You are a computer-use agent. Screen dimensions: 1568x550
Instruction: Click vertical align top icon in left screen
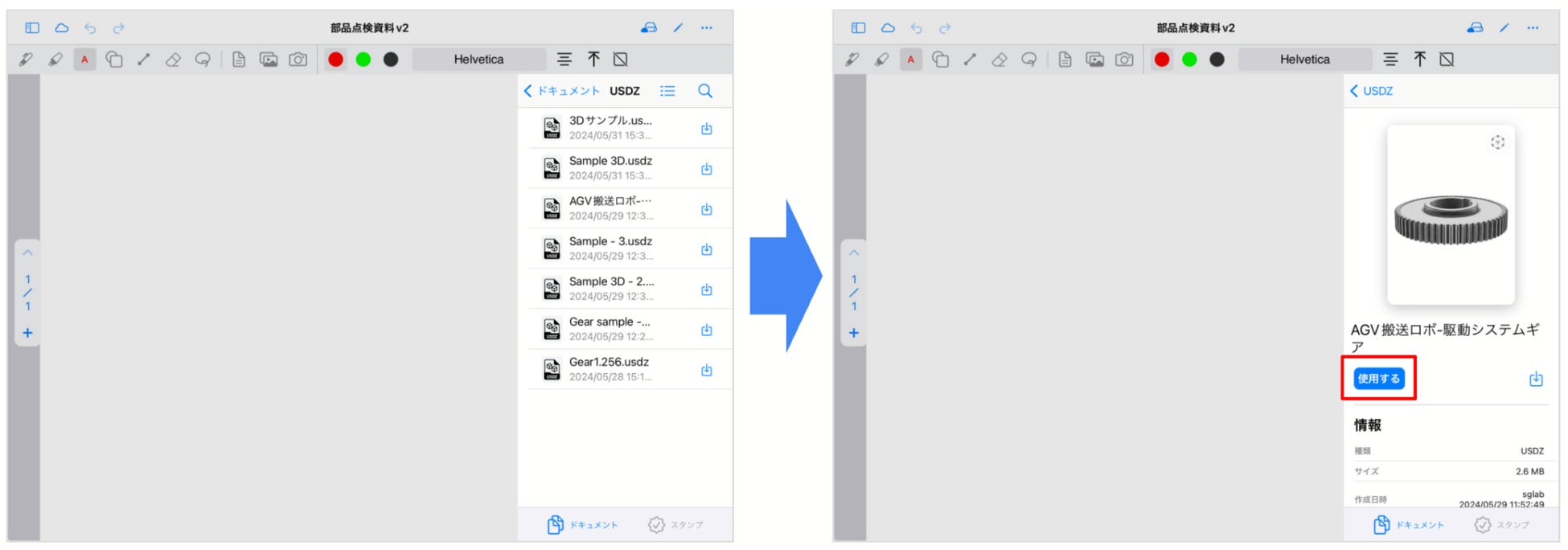[x=593, y=60]
